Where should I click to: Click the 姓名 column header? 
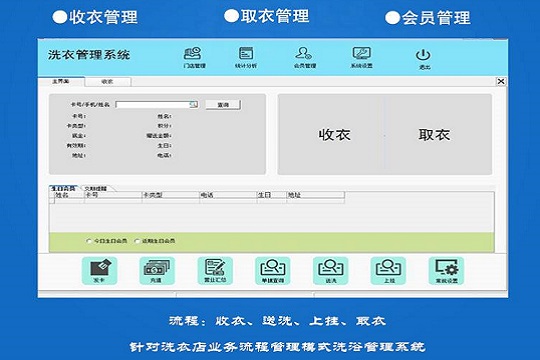69,195
